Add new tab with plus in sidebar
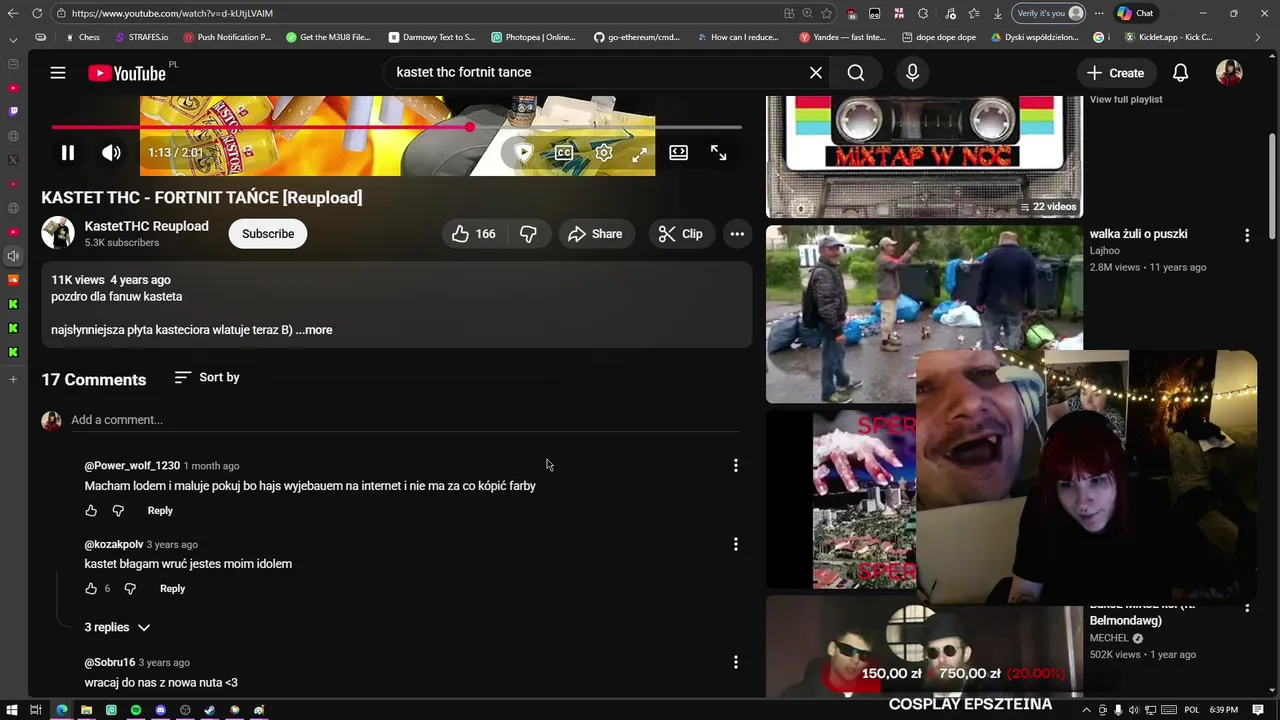The image size is (1280, 720). pos(13,379)
